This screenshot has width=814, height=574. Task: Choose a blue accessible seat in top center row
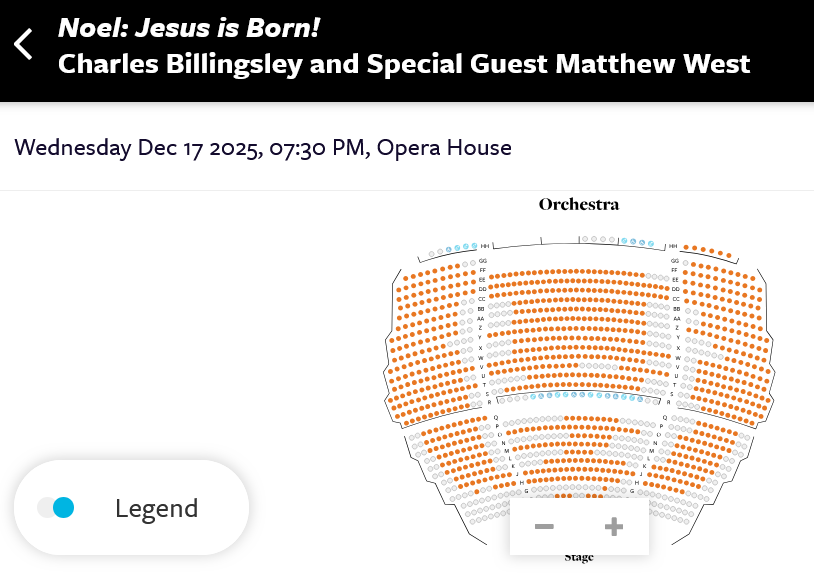(632, 241)
